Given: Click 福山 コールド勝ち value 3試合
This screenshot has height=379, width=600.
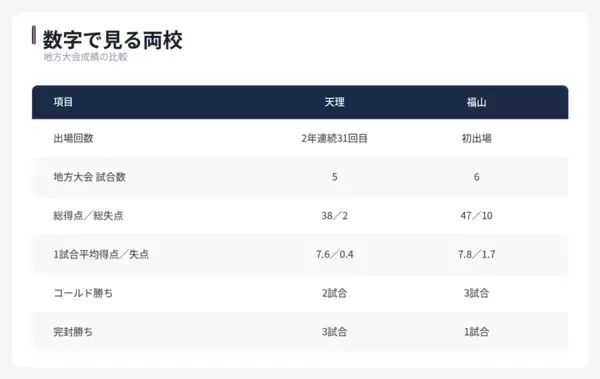Looking at the screenshot, I should (476, 293).
